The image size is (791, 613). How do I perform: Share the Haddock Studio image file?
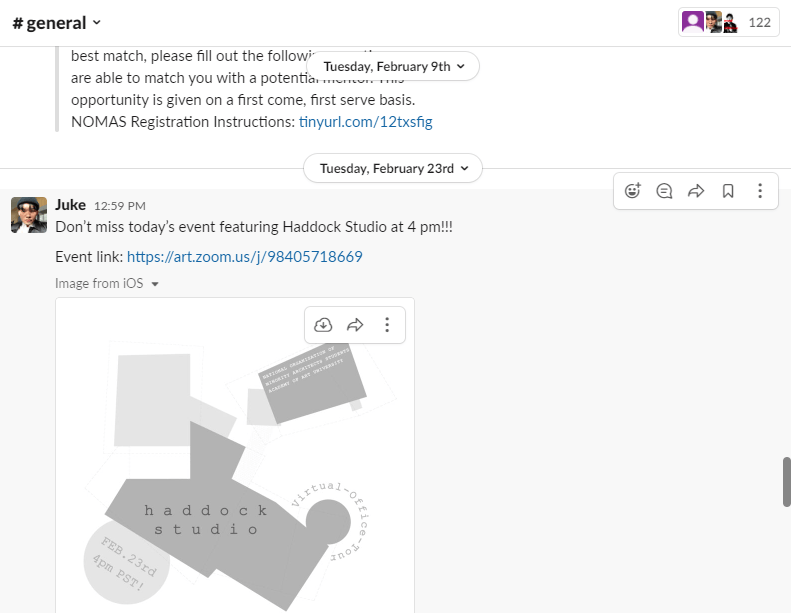click(x=355, y=325)
